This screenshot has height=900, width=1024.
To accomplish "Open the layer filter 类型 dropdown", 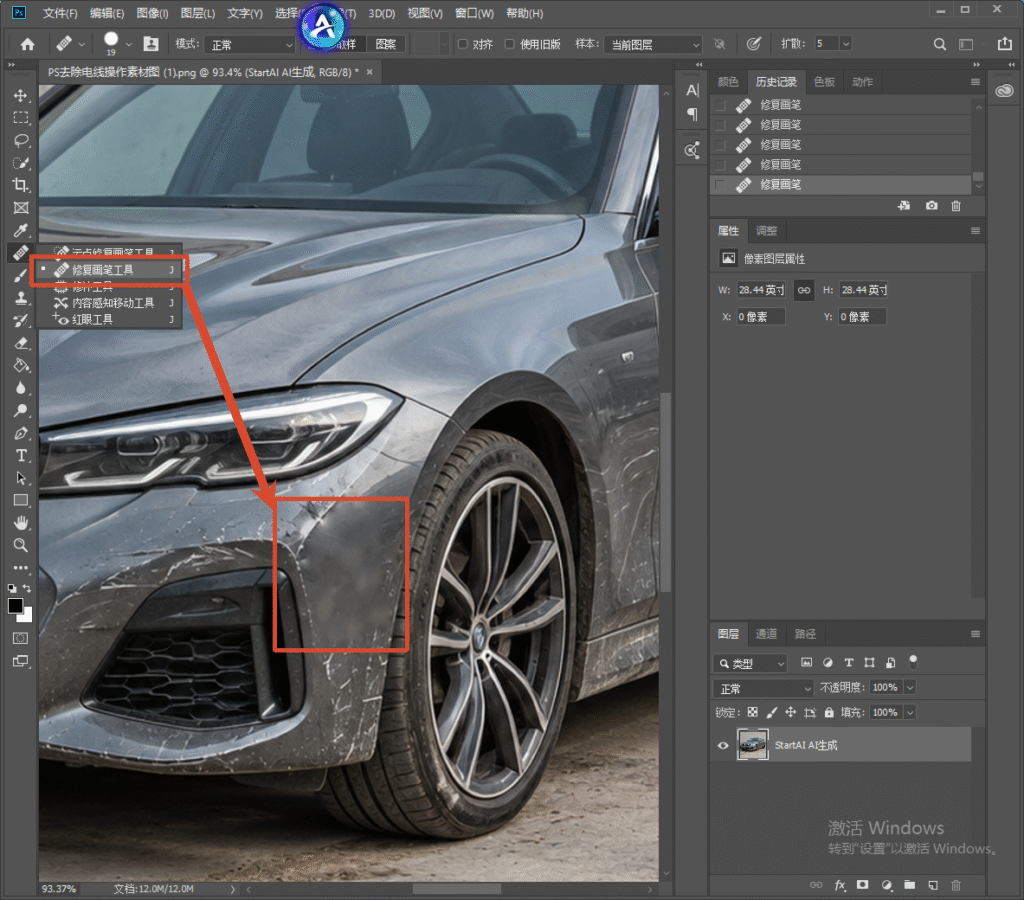I will pyautogui.click(x=750, y=664).
